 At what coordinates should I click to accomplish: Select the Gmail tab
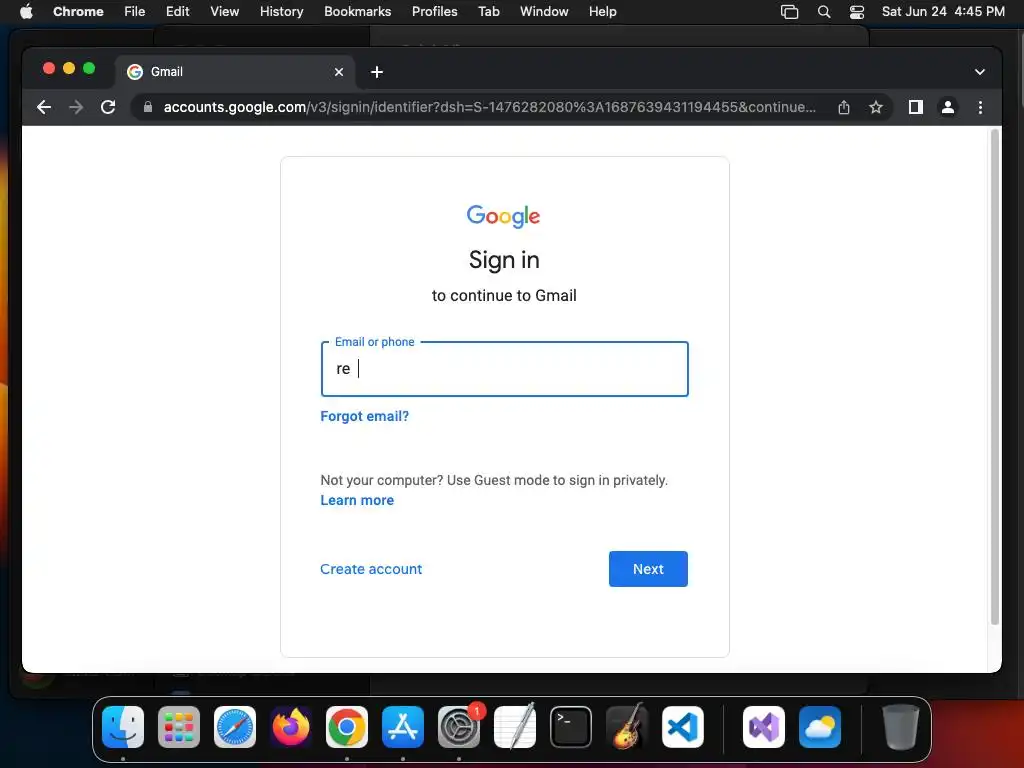point(236,72)
